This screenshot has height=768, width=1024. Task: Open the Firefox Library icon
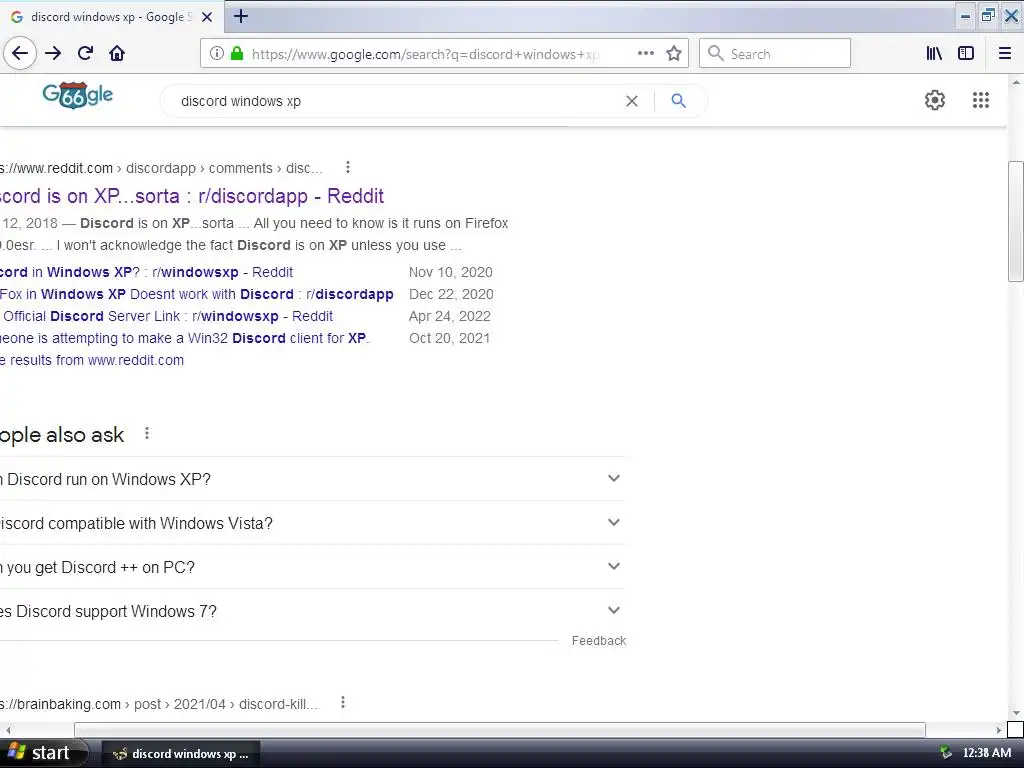934,54
